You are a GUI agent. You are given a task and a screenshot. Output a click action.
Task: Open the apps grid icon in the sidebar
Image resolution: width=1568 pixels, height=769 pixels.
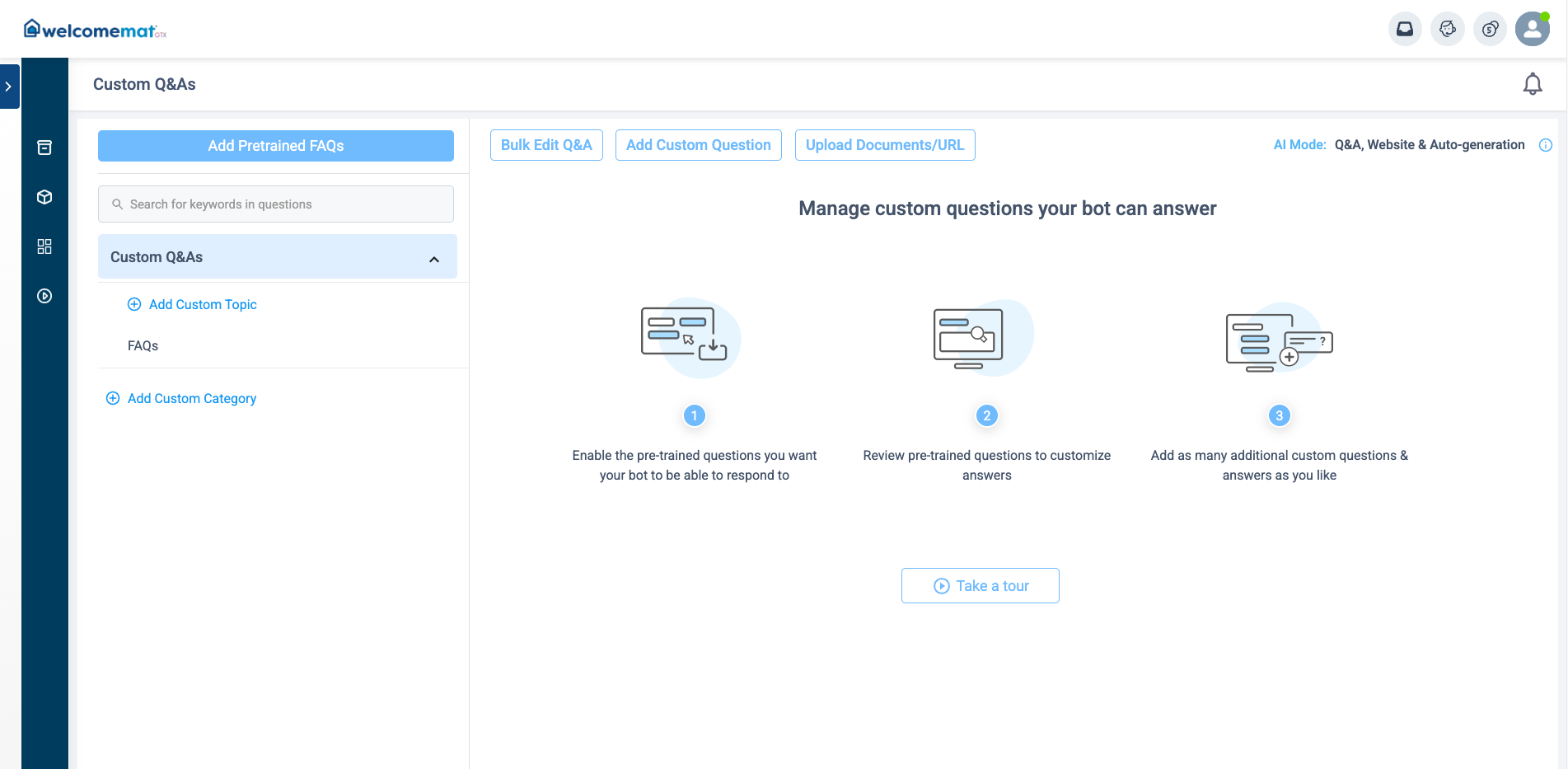pos(44,246)
